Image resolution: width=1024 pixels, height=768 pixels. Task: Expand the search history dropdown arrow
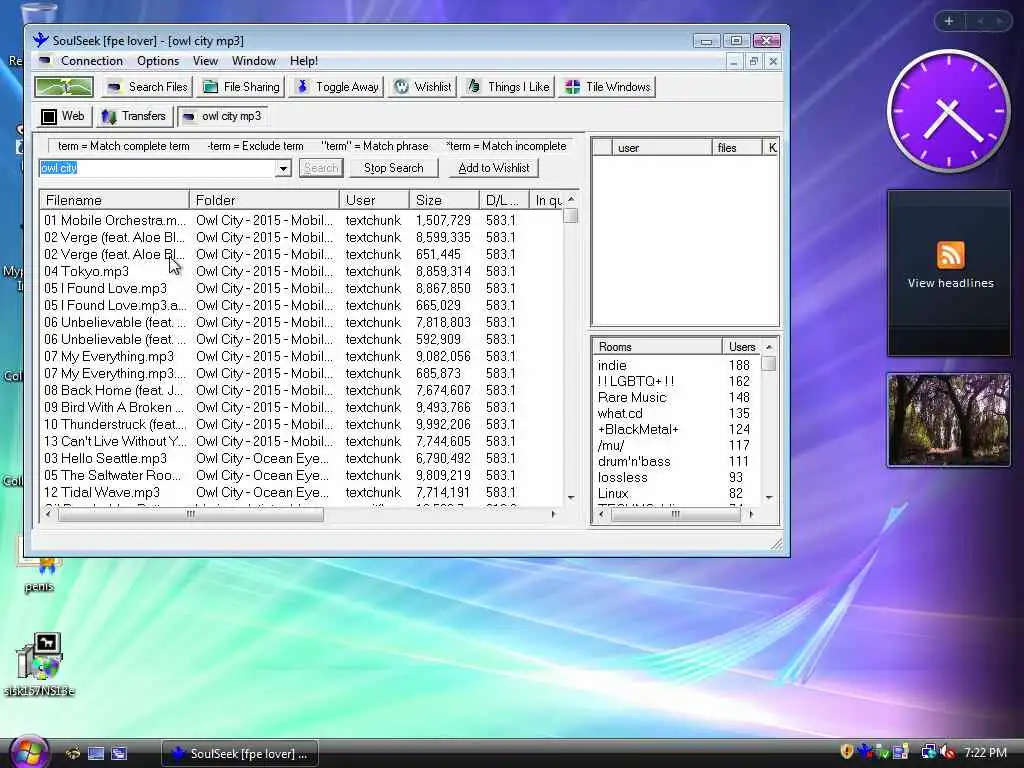283,168
